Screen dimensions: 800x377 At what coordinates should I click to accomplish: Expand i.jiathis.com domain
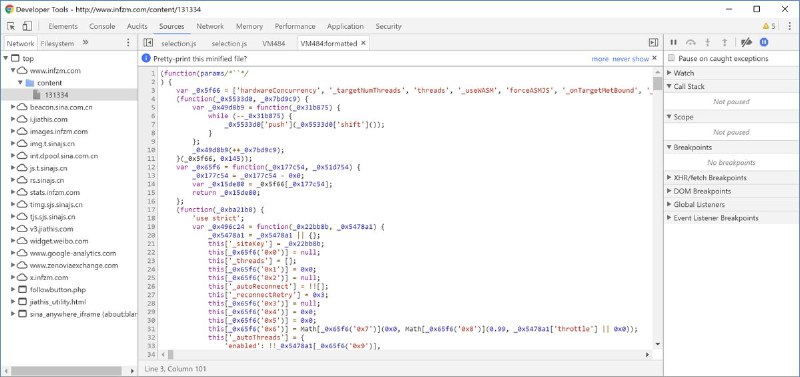coord(13,119)
